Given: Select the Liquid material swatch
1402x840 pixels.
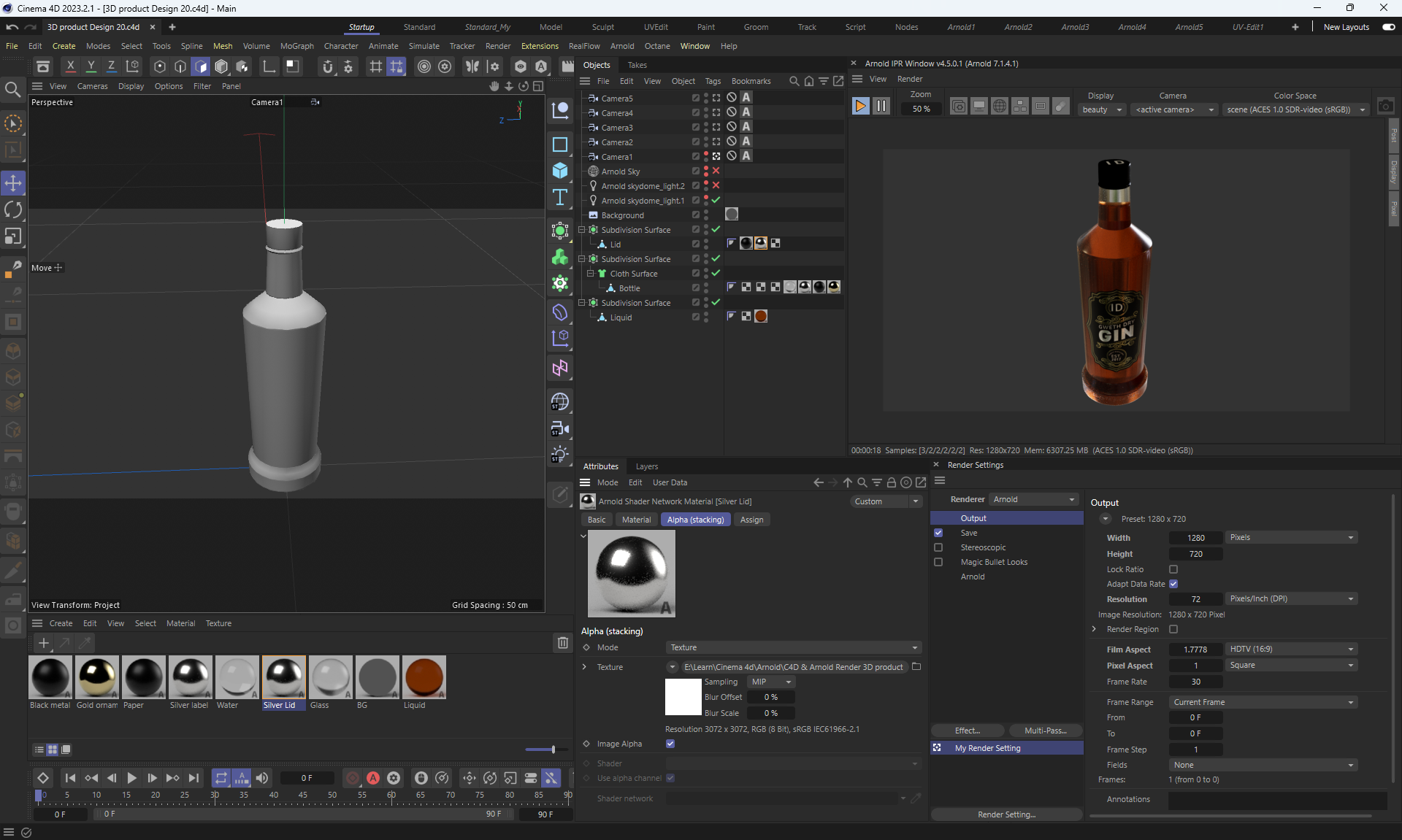Looking at the screenshot, I should coord(424,677).
